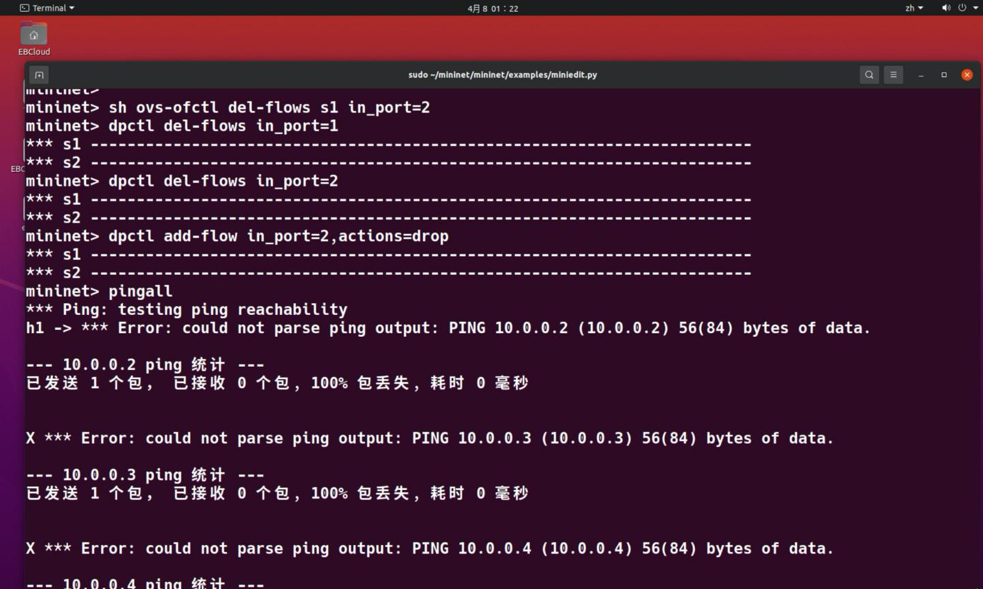Click the power icon in top bar
983x589 pixels.
tap(962, 8)
